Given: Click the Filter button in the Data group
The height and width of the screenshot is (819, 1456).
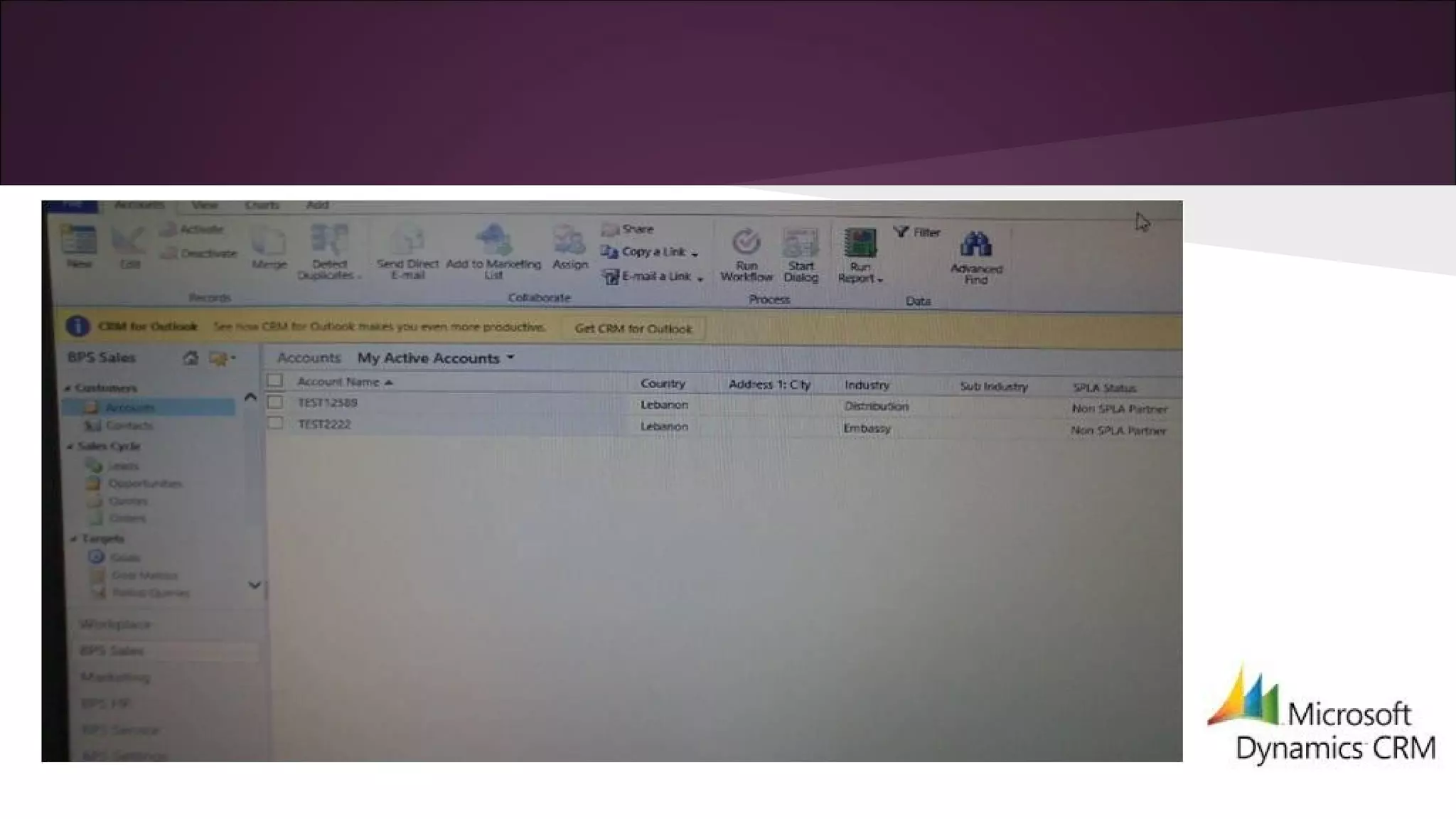Looking at the screenshot, I should click(x=917, y=232).
